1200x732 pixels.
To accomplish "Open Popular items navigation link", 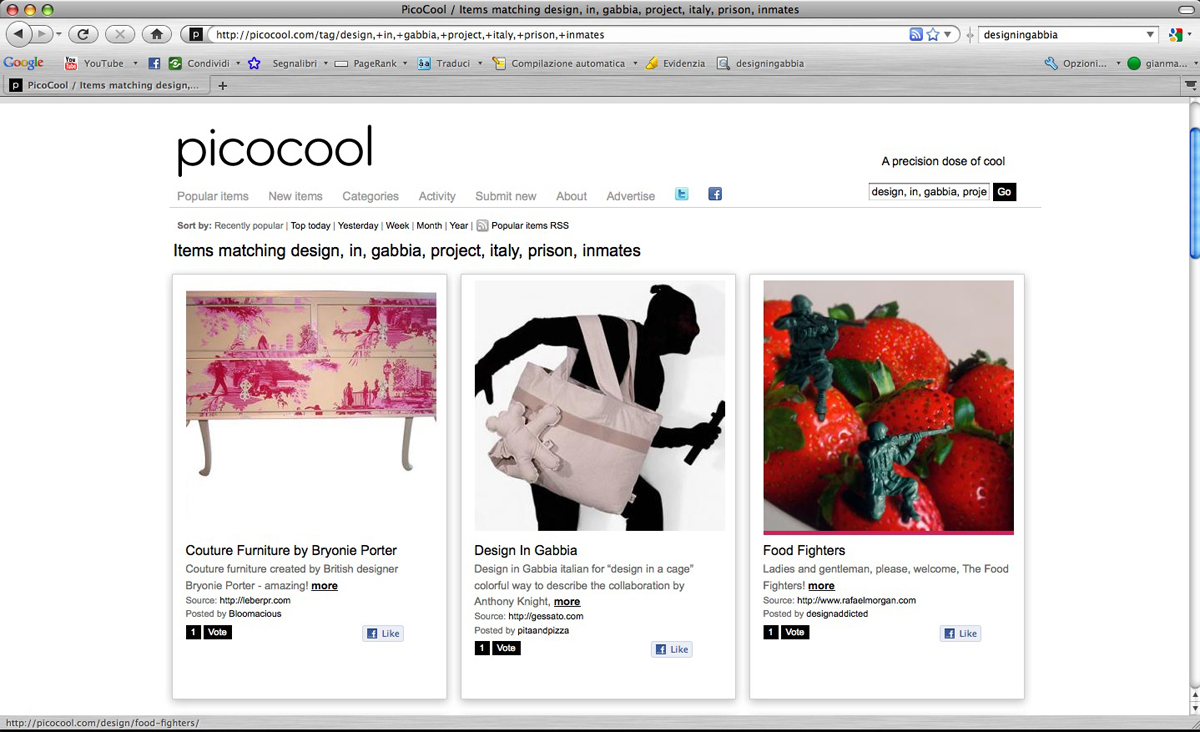I will 213,196.
